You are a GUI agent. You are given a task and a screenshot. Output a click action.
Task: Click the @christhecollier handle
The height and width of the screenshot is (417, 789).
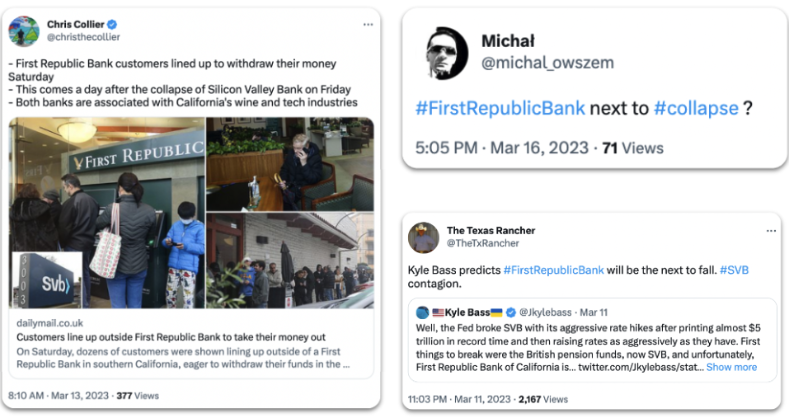point(82,39)
